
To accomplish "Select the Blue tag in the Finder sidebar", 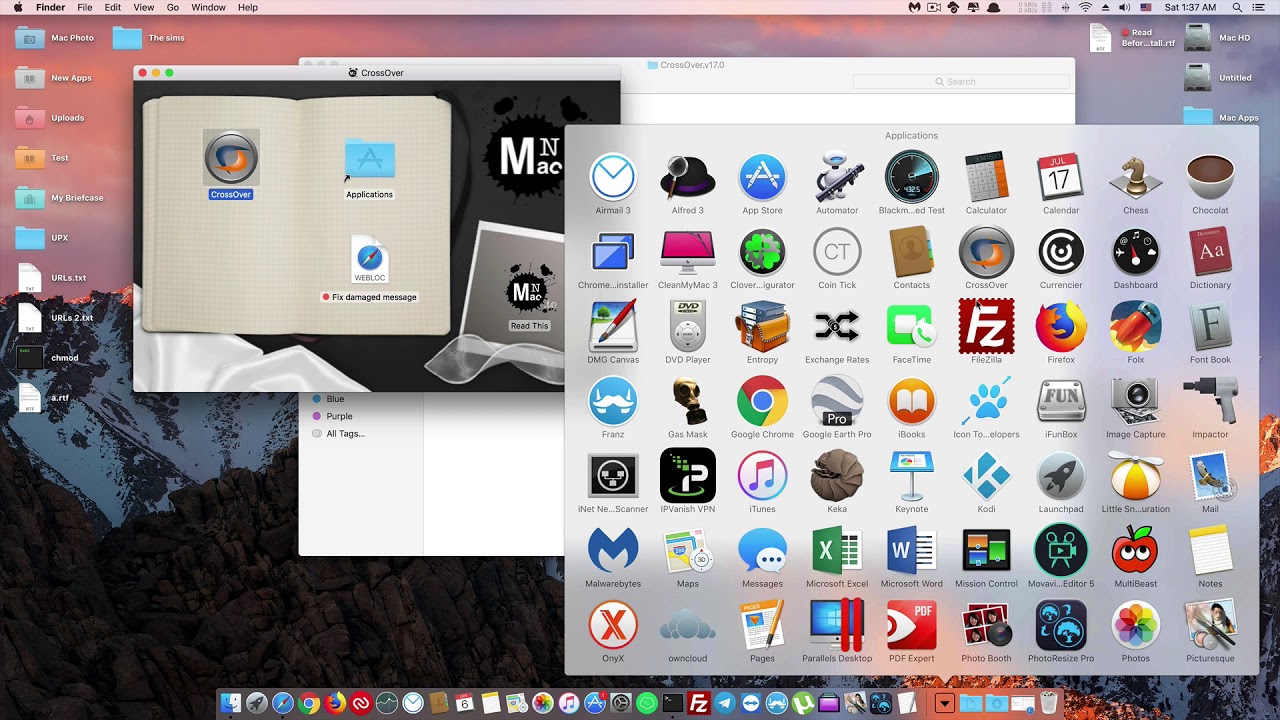I will point(335,399).
